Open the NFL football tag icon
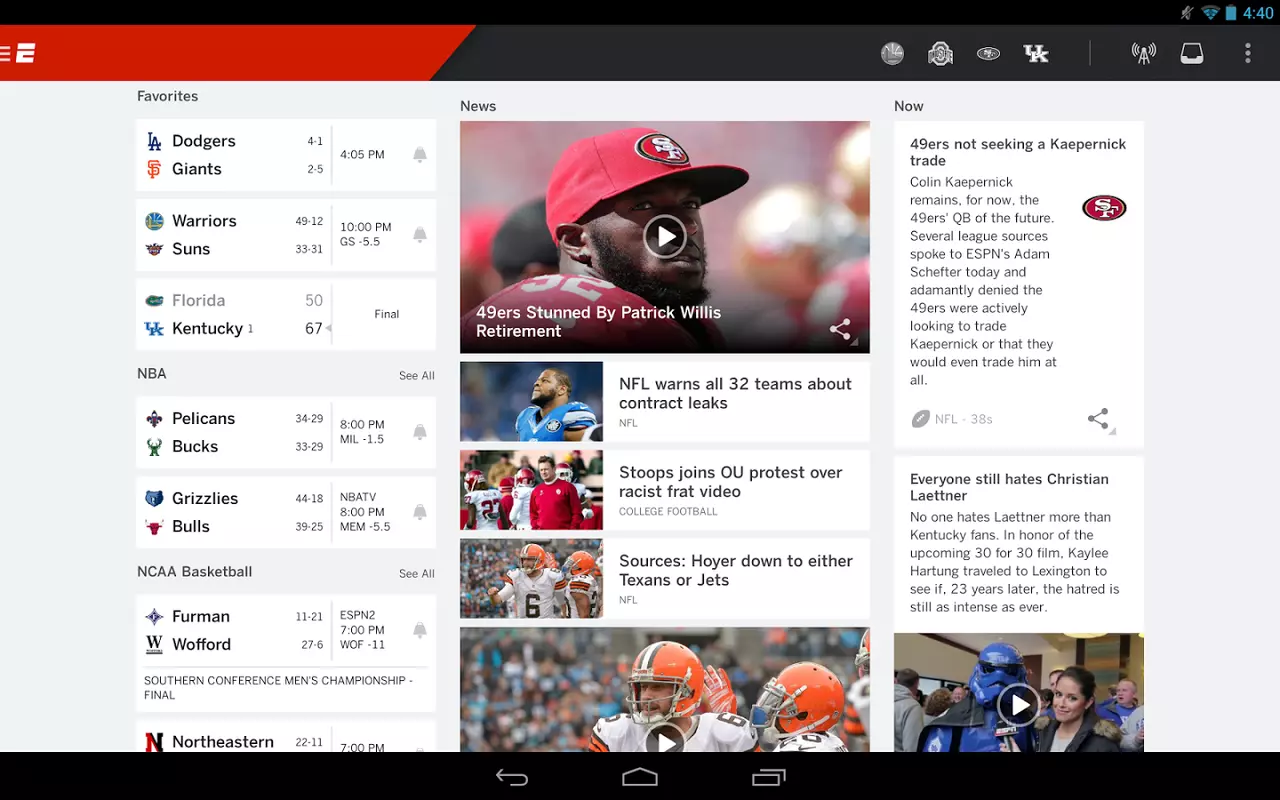1280x800 pixels. click(920, 419)
